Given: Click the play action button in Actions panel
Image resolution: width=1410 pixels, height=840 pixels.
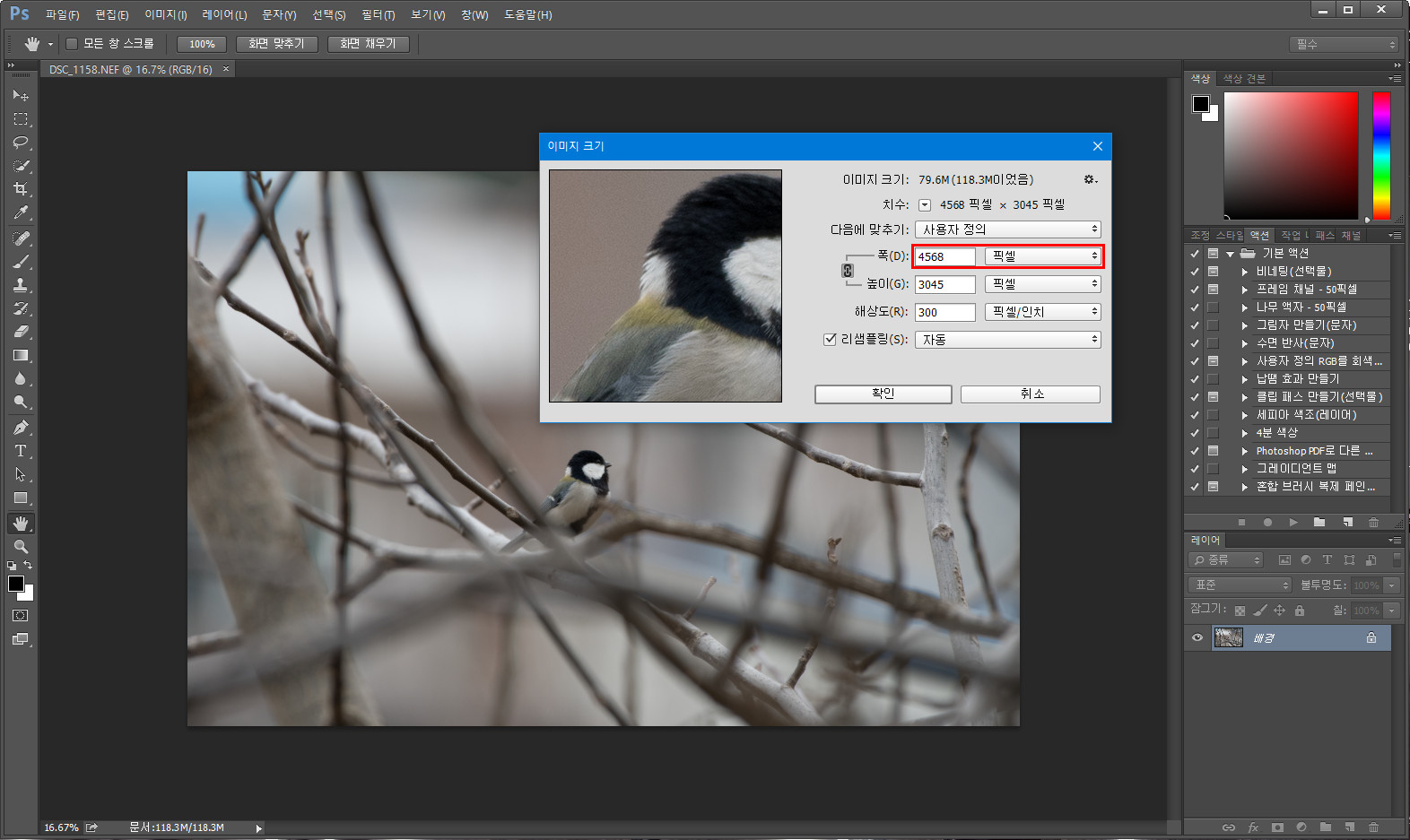Looking at the screenshot, I should click(x=1293, y=522).
